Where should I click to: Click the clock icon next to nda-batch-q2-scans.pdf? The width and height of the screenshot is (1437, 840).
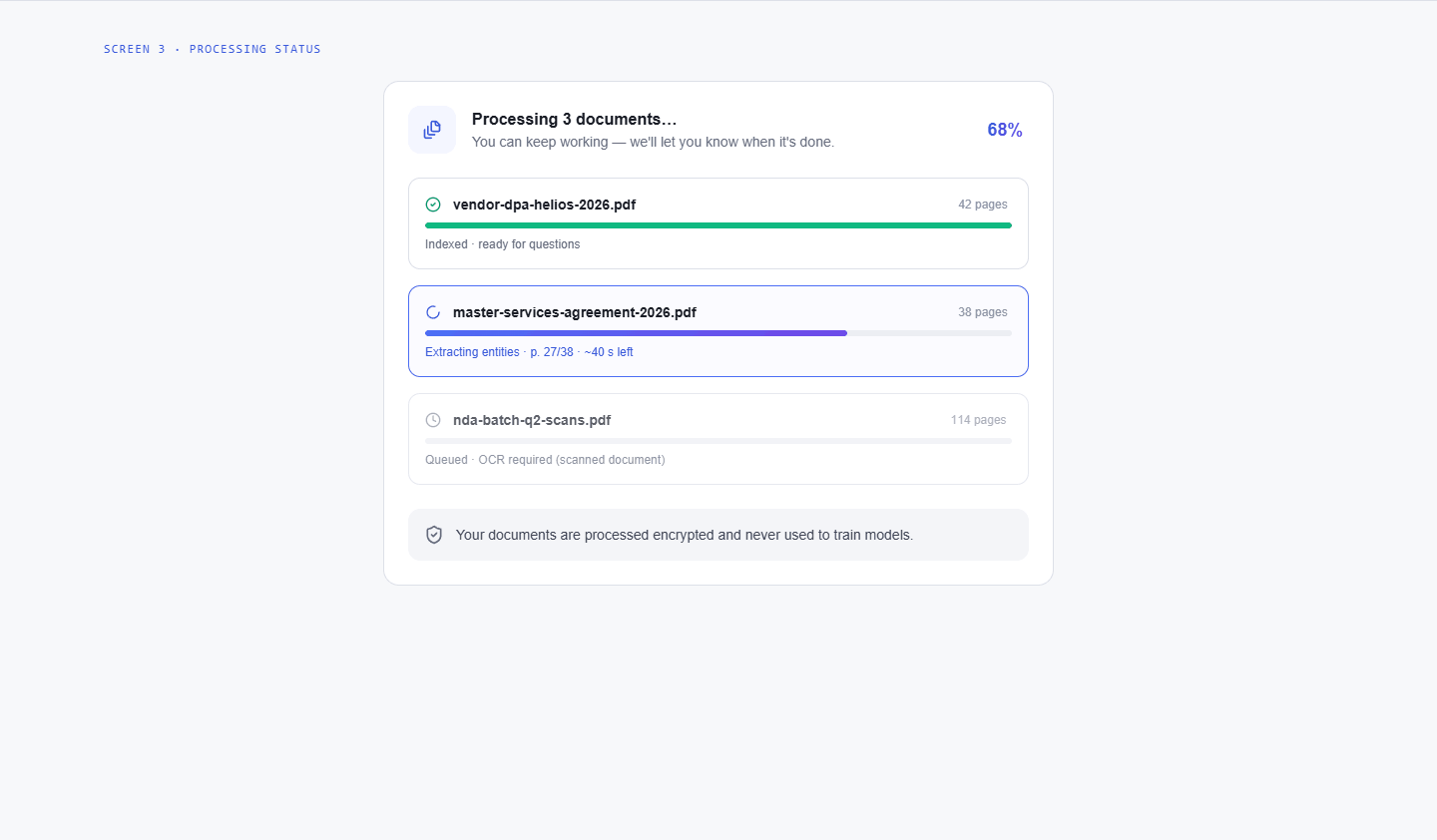(x=433, y=420)
